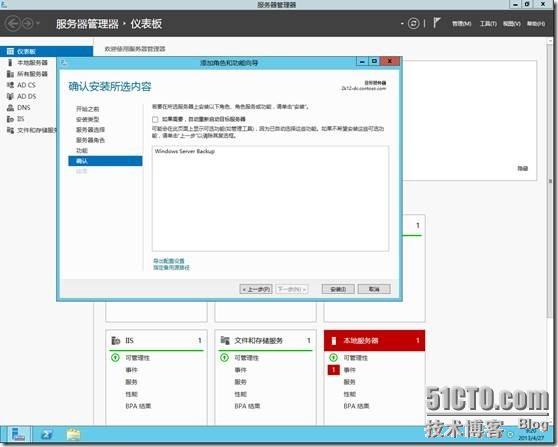
Task: Select 所有服务器 in the left sidebar
Action: [32, 74]
